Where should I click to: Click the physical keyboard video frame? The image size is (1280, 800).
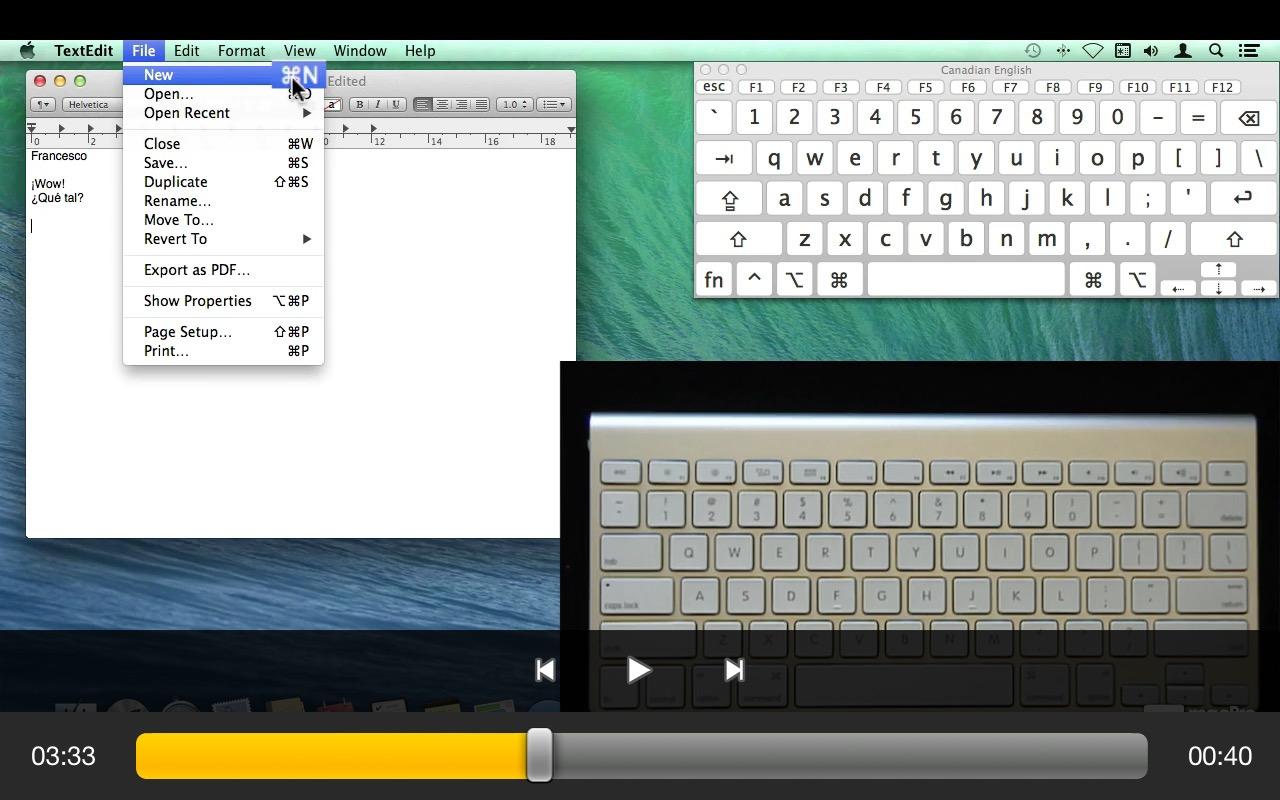pos(920,537)
